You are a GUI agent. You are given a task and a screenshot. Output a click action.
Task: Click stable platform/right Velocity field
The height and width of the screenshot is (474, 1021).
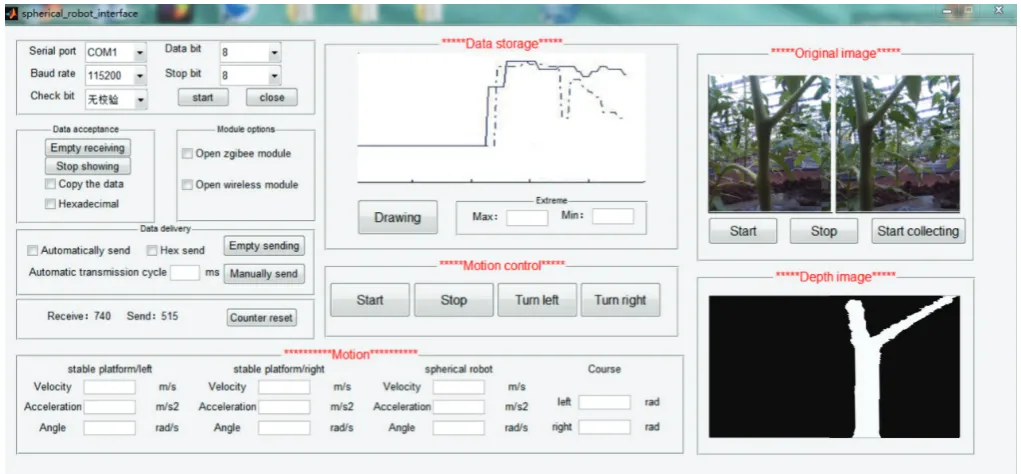point(284,387)
